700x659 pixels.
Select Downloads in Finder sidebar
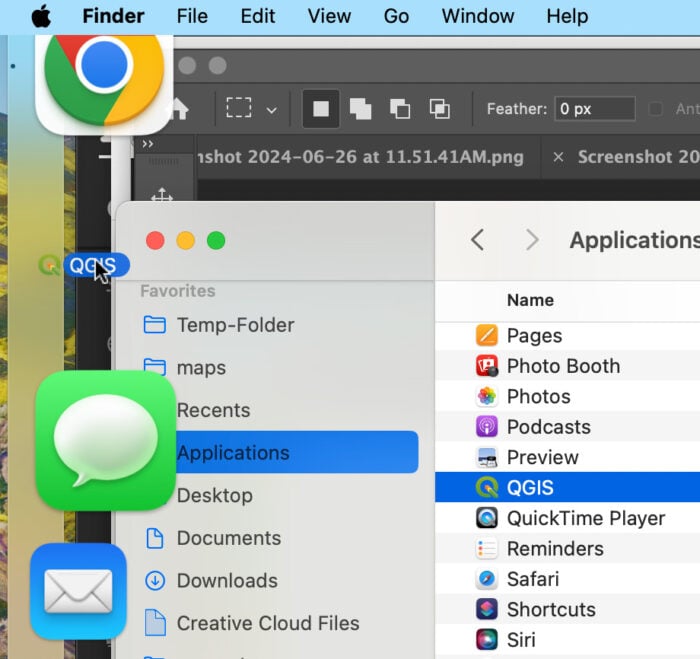[x=211, y=581]
